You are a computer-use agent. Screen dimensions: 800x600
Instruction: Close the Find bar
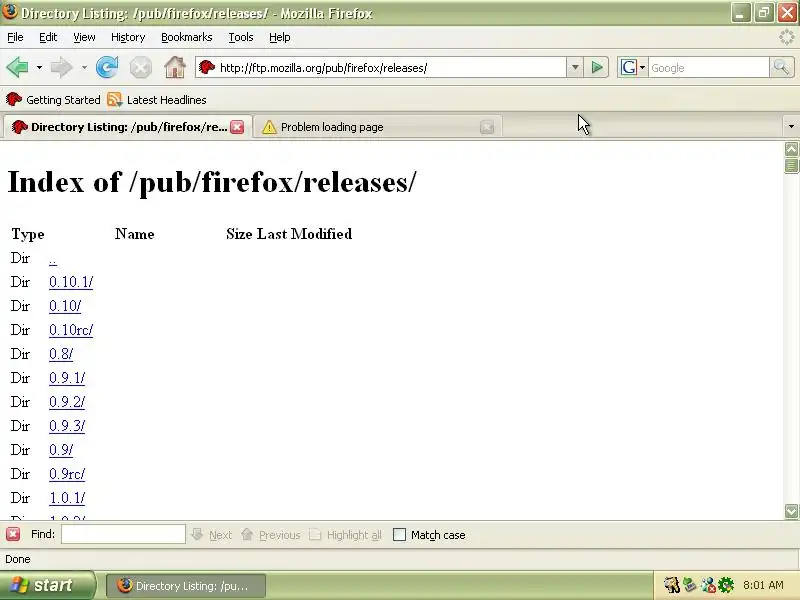point(13,534)
